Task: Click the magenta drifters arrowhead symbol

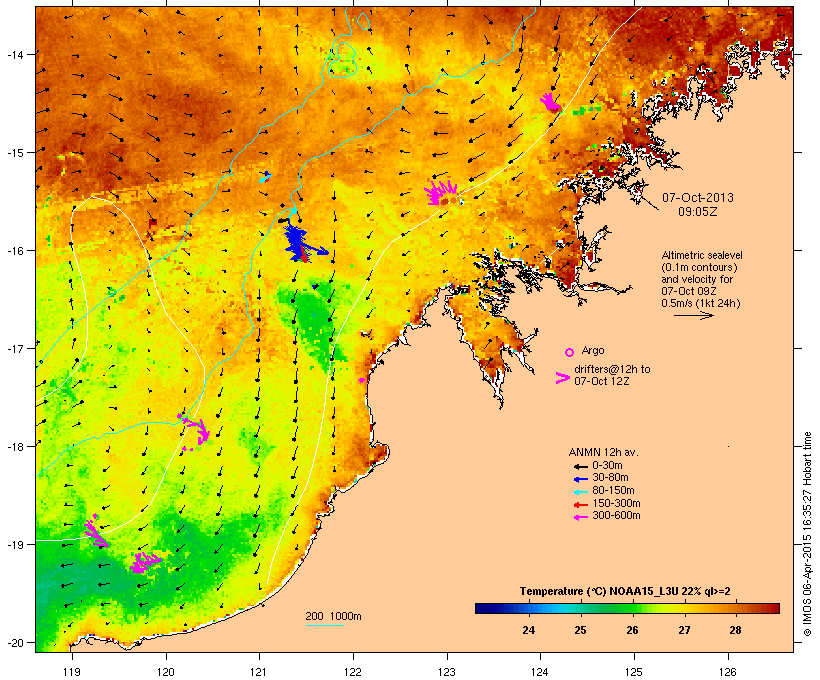Action: (562, 378)
